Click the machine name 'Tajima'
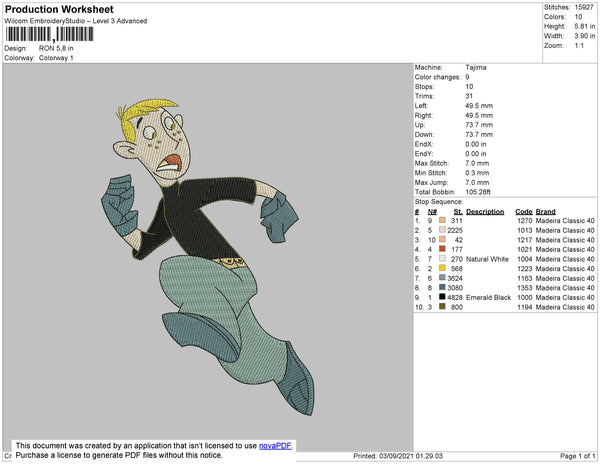 pos(476,67)
